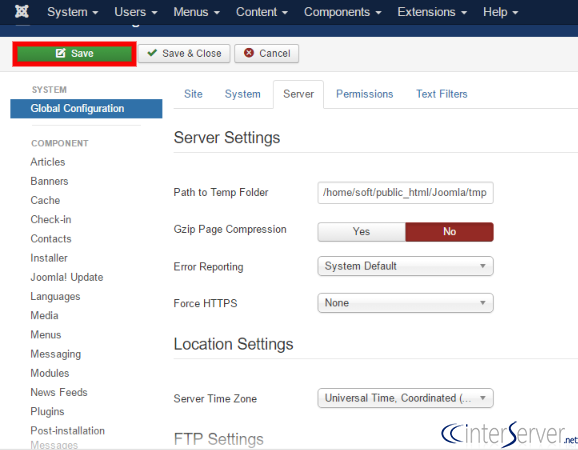Click the red X icon on Cancel

tap(249, 53)
